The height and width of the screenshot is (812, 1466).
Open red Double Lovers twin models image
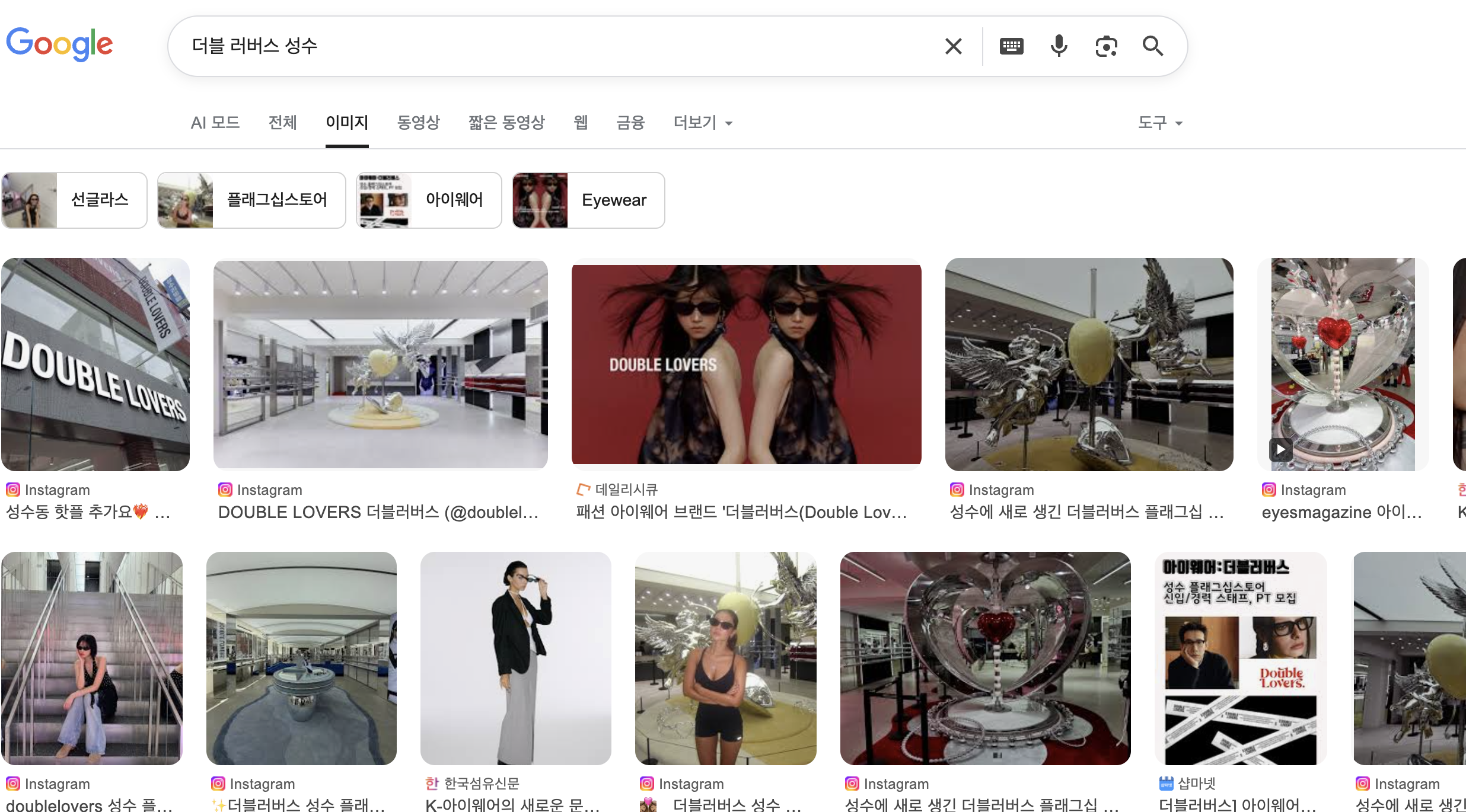click(x=746, y=364)
